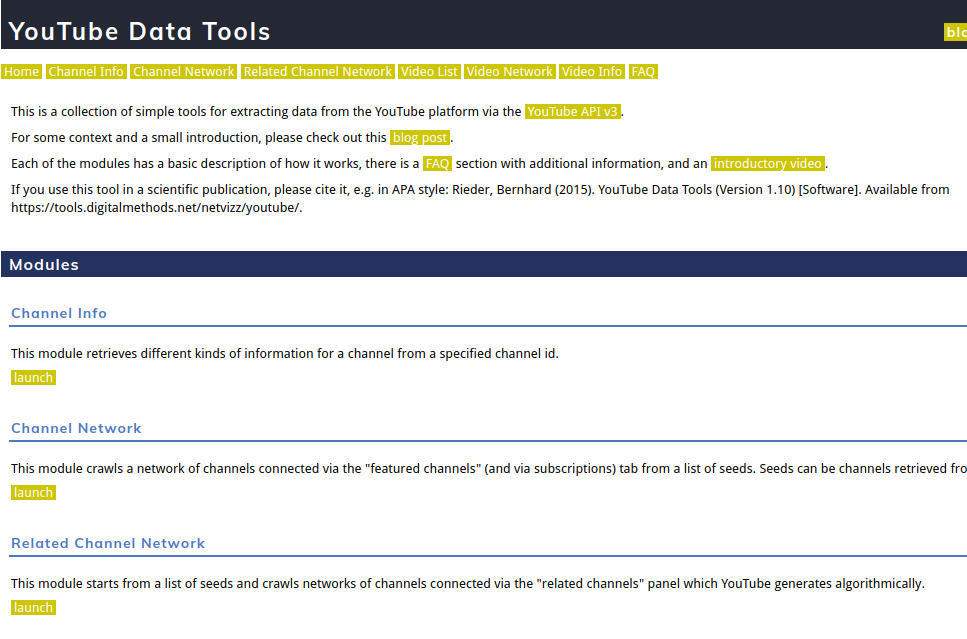Image resolution: width=967 pixels, height=639 pixels.
Task: Click the YouTube Data Tools title
Action: click(x=139, y=31)
